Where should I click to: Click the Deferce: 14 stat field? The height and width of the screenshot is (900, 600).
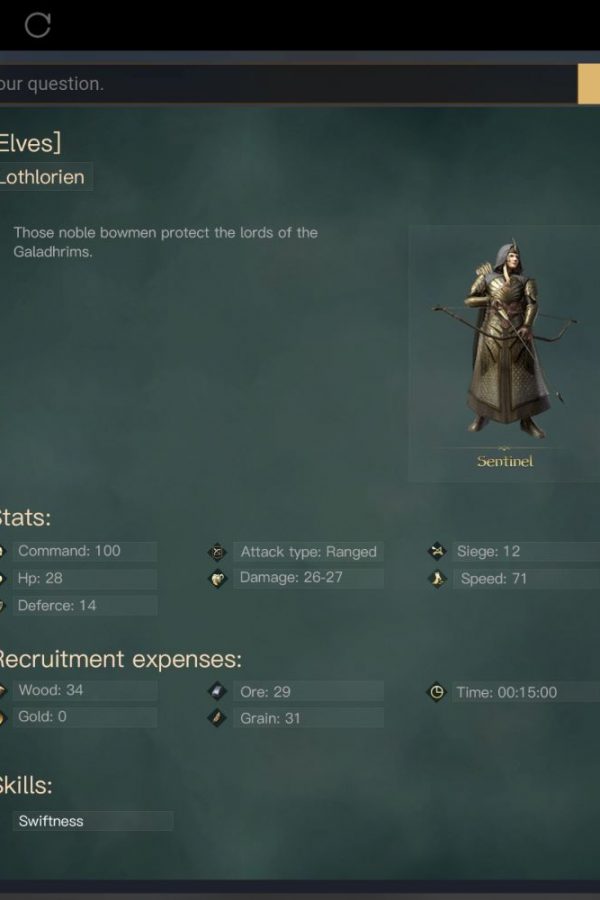point(84,606)
